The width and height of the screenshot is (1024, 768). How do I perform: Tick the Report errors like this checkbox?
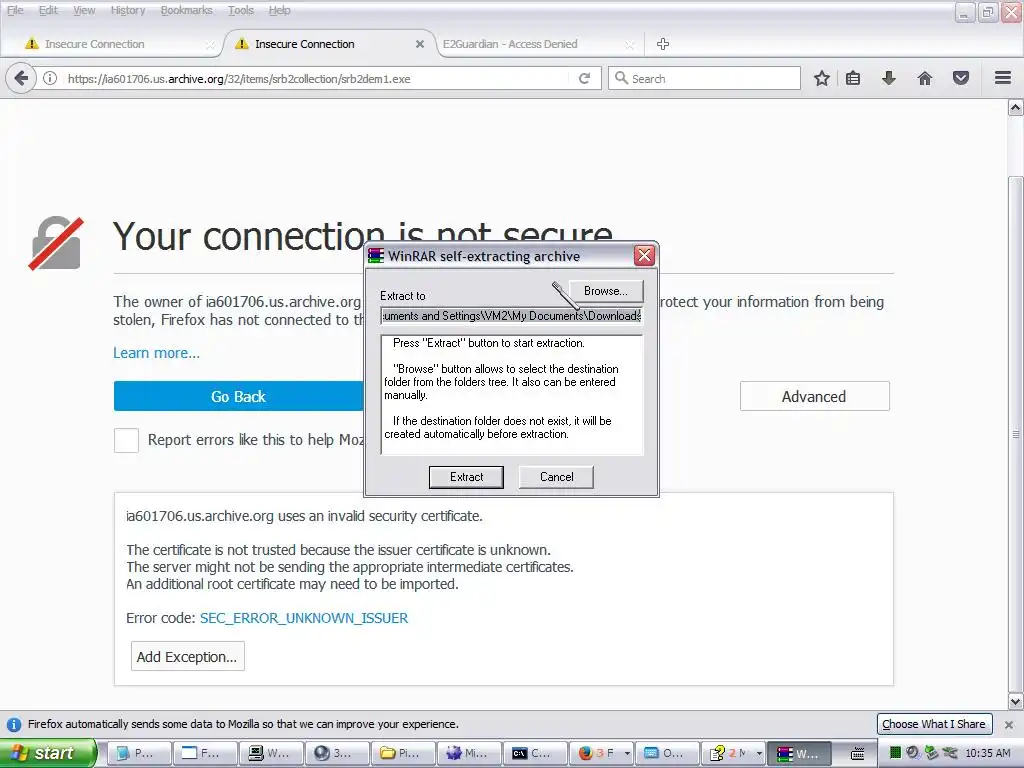(x=126, y=440)
